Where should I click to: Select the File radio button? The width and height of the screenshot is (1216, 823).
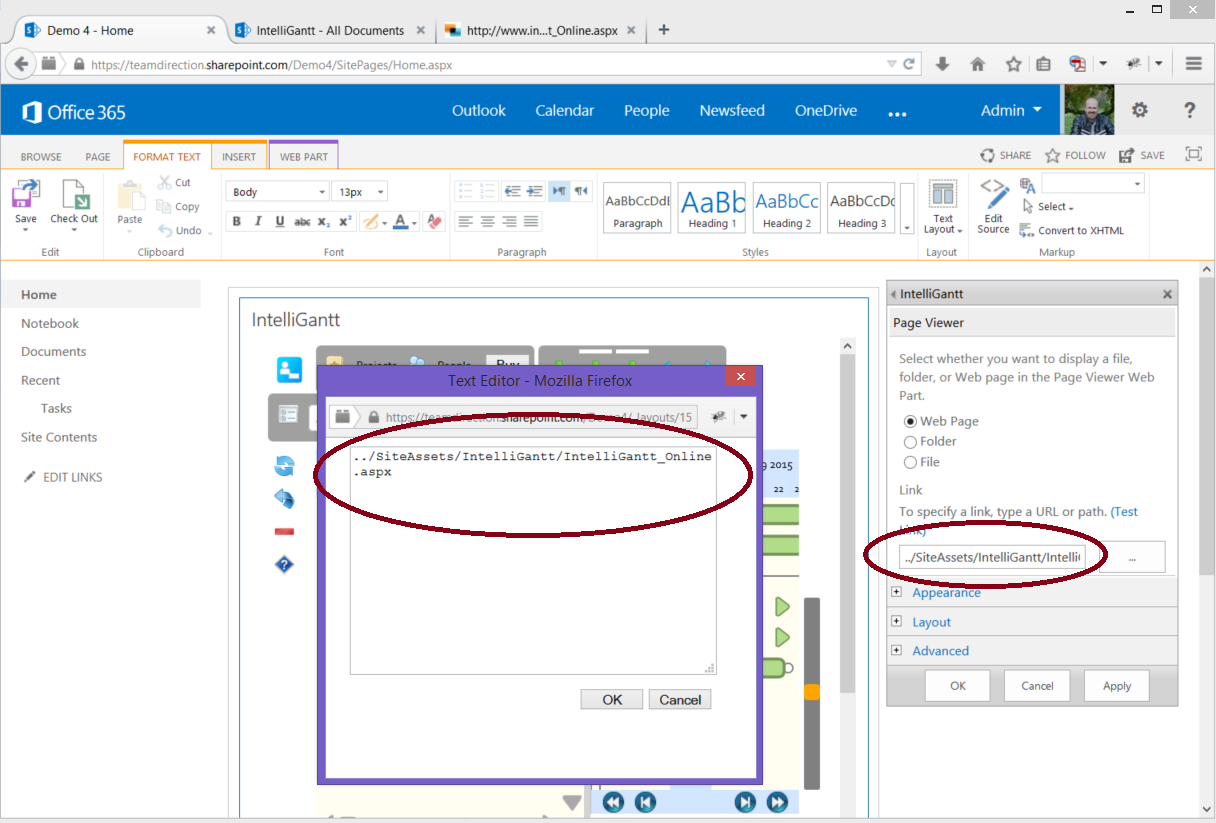(x=910, y=462)
